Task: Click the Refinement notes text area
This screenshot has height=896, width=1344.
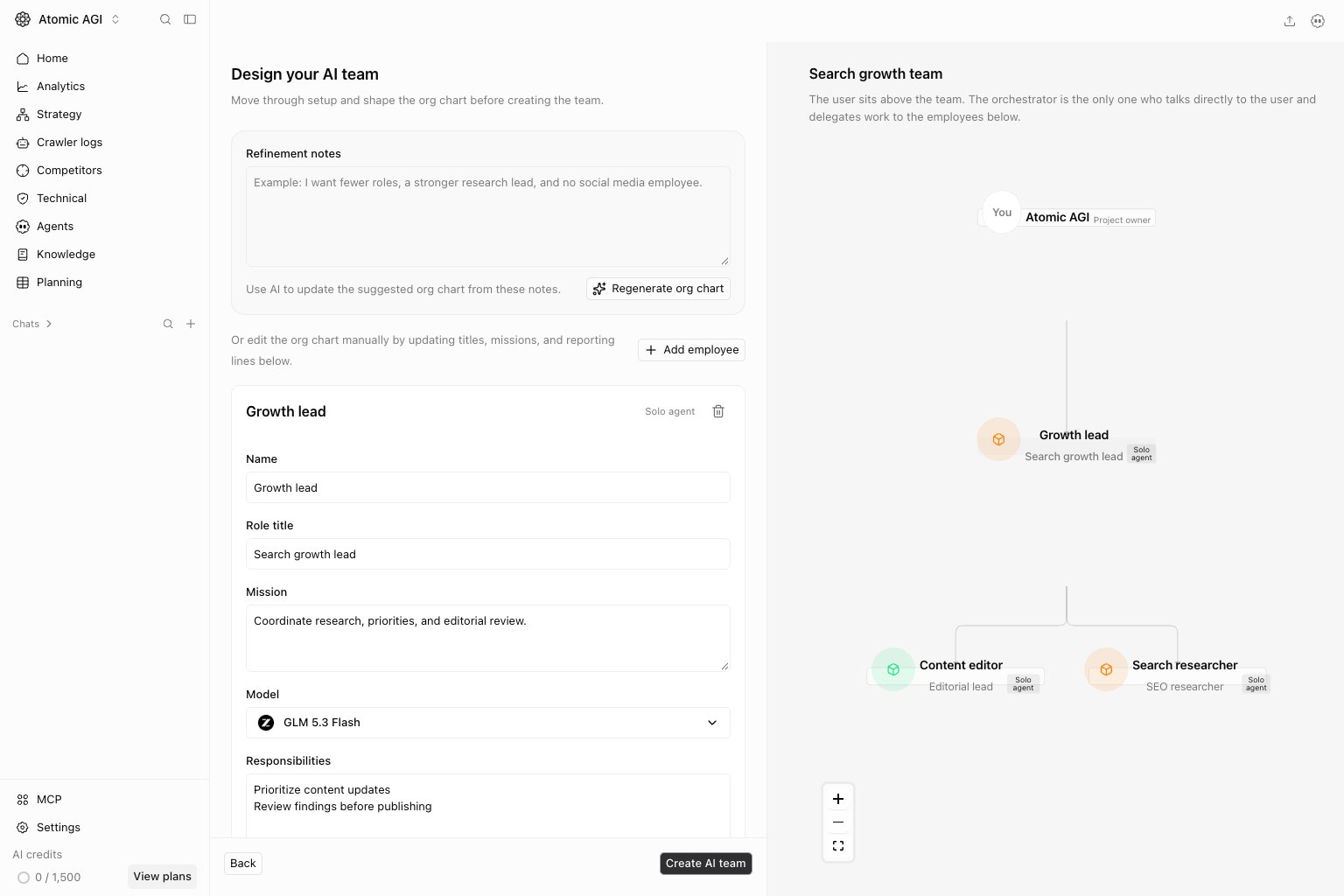Action: tap(488, 216)
